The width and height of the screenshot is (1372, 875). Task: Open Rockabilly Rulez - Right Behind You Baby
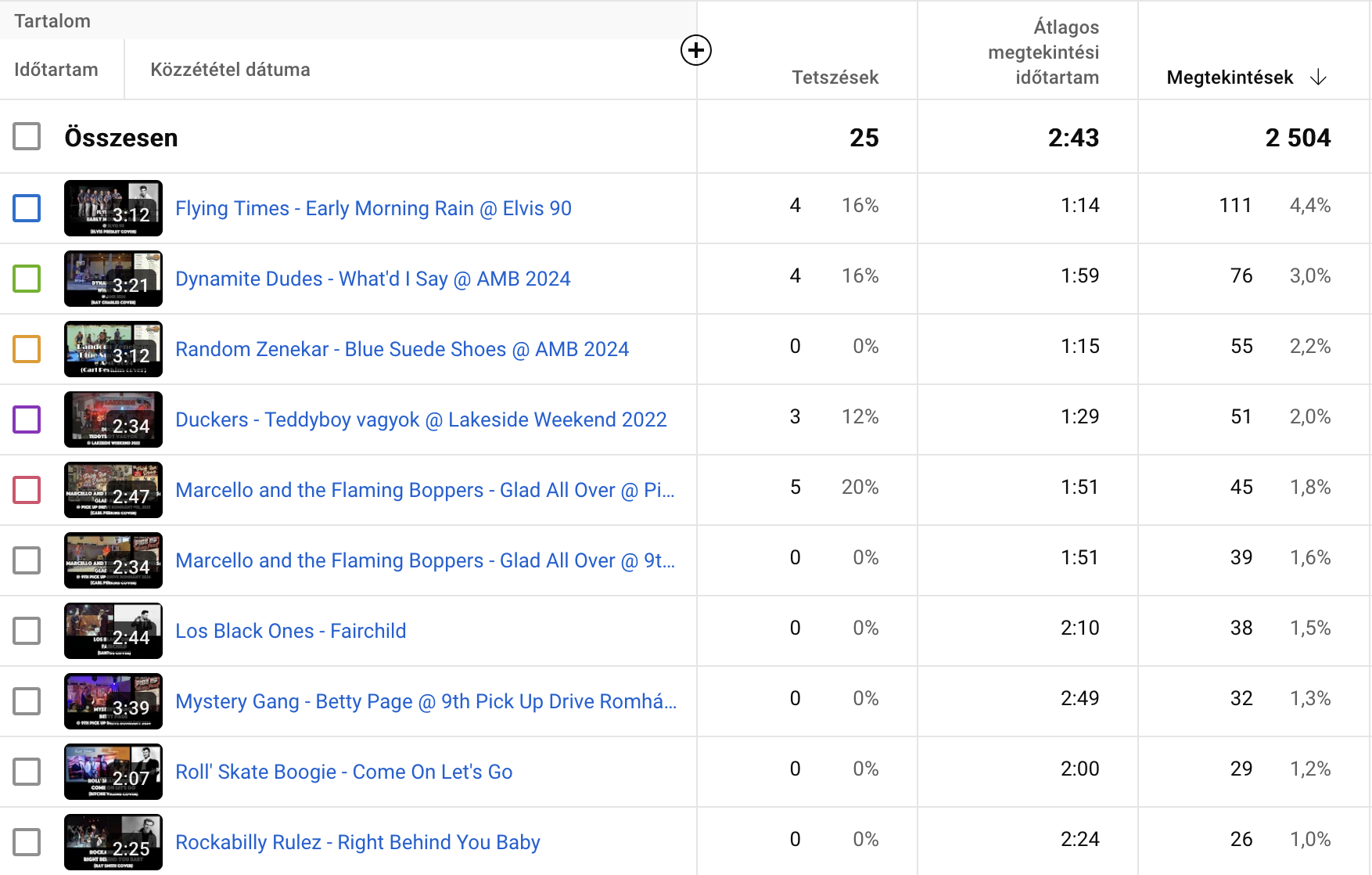point(357,842)
